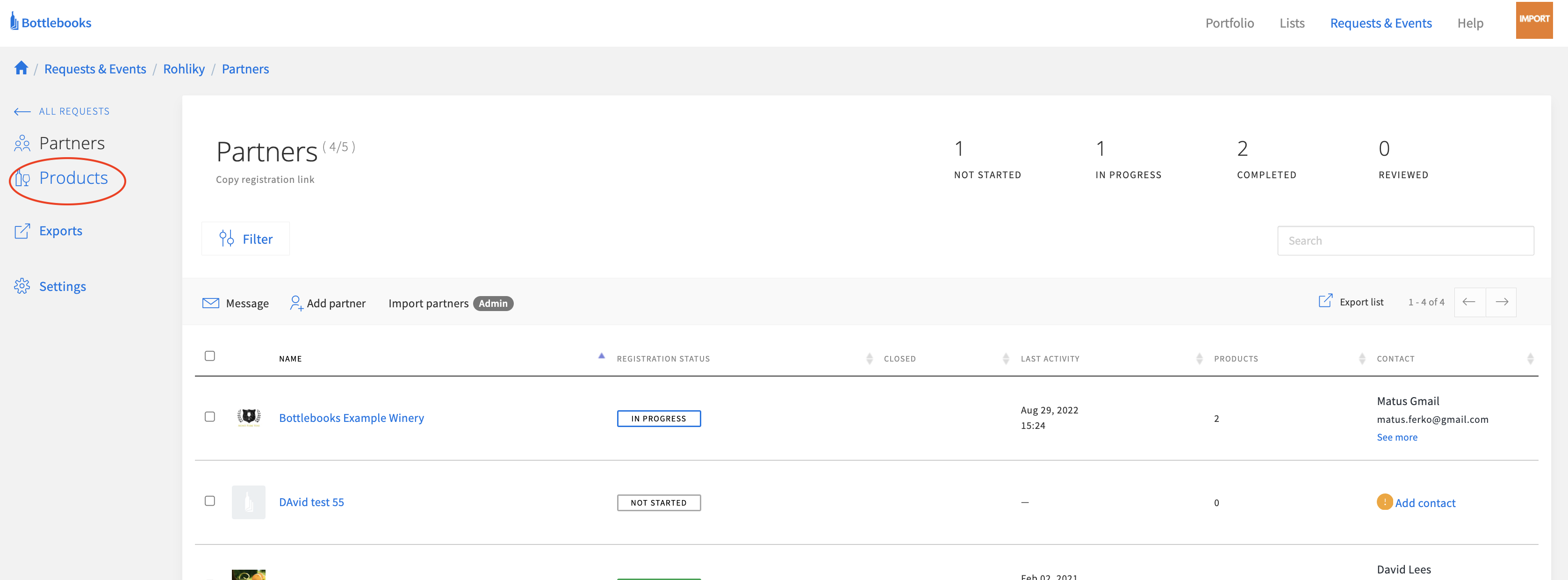Open the Filter options
The width and height of the screenshot is (1568, 580).
pos(246,239)
